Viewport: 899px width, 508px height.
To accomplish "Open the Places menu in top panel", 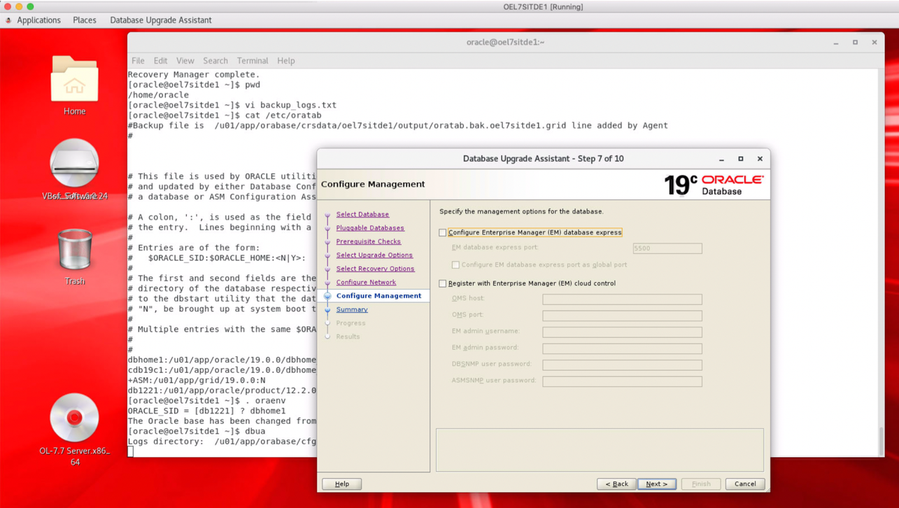I will [x=84, y=20].
